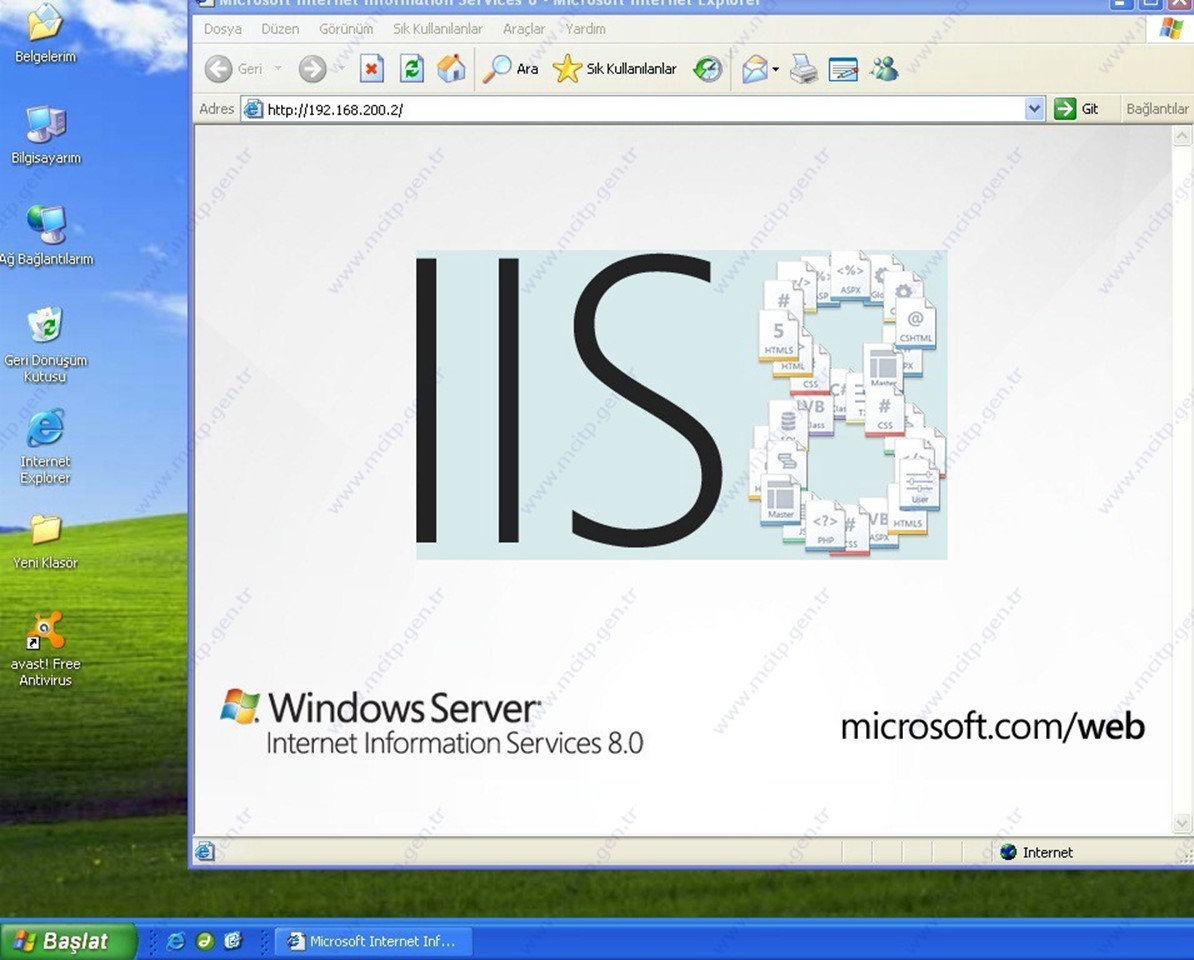Screen dimensions: 1194x960
Task: Select the Belgelerim desktop icon
Action: (45, 34)
